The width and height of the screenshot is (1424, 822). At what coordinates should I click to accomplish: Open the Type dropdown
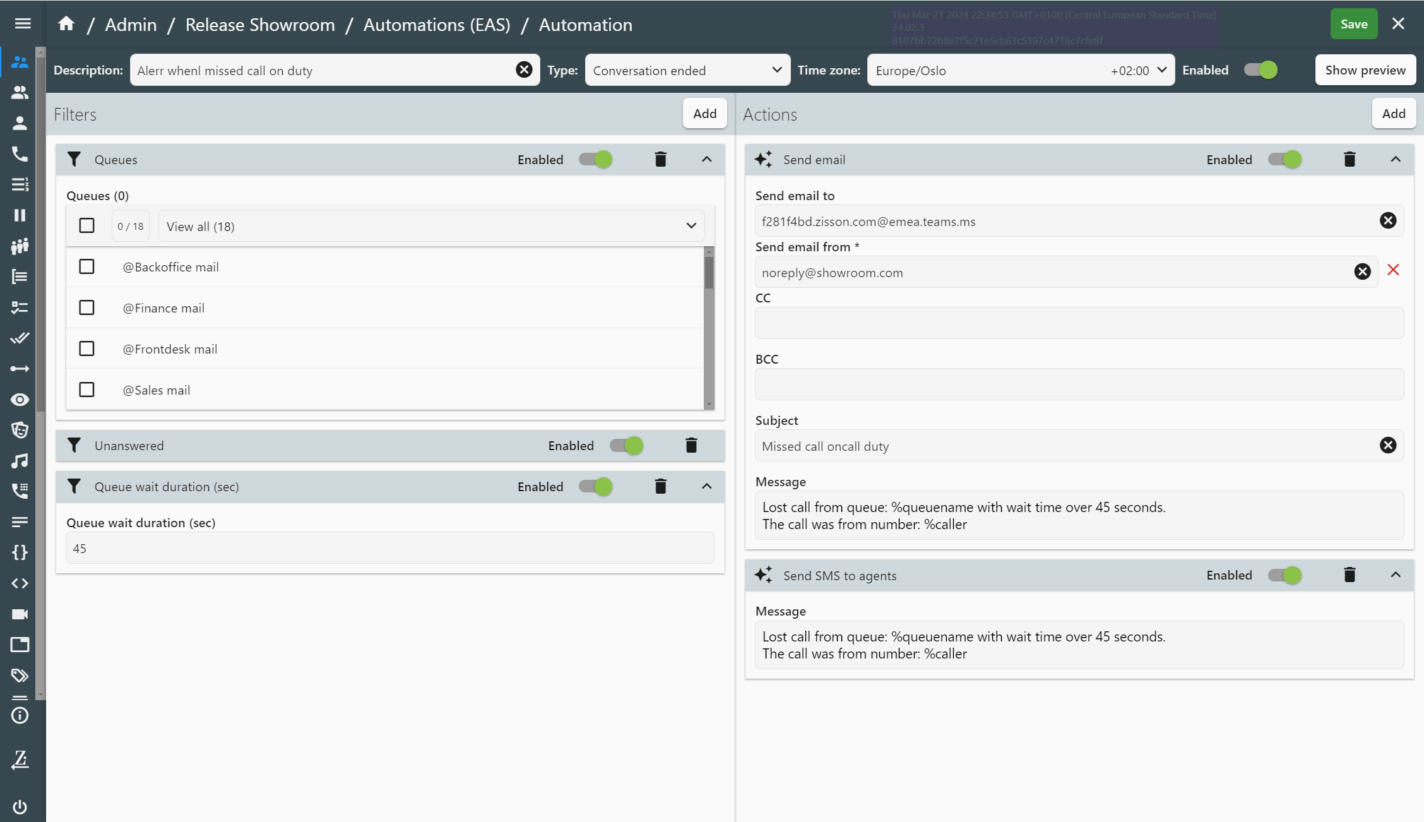tap(688, 70)
